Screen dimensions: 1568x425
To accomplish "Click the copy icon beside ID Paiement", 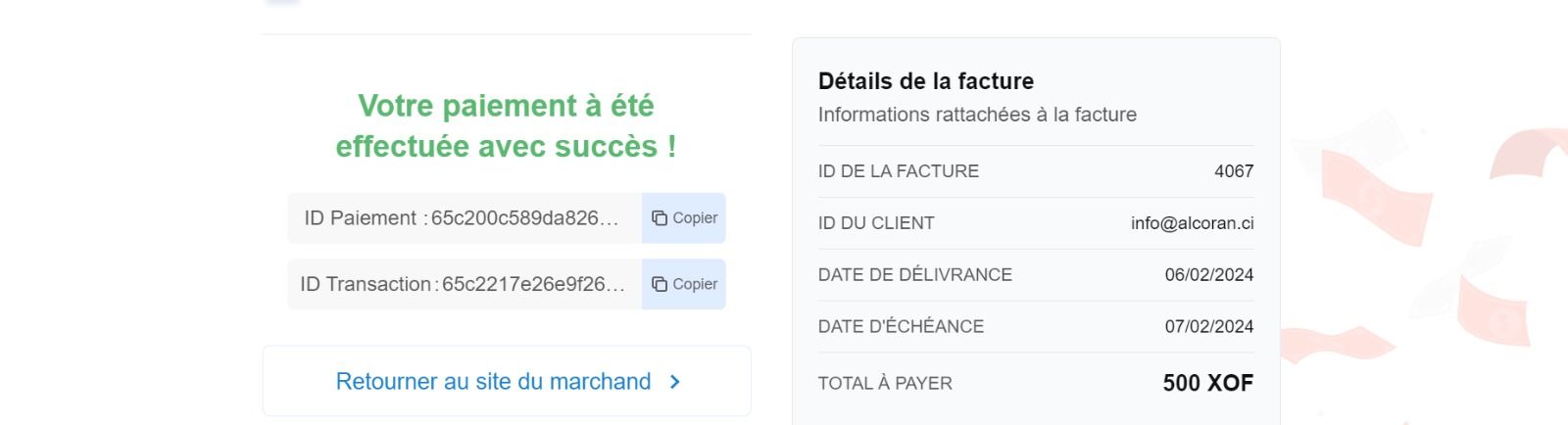I will [x=660, y=218].
